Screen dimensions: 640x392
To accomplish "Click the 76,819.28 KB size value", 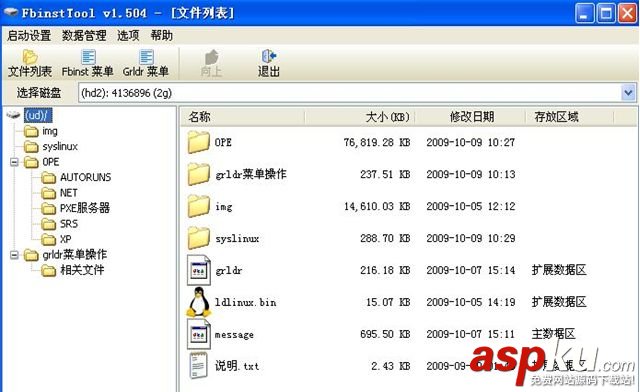I will point(377,143).
